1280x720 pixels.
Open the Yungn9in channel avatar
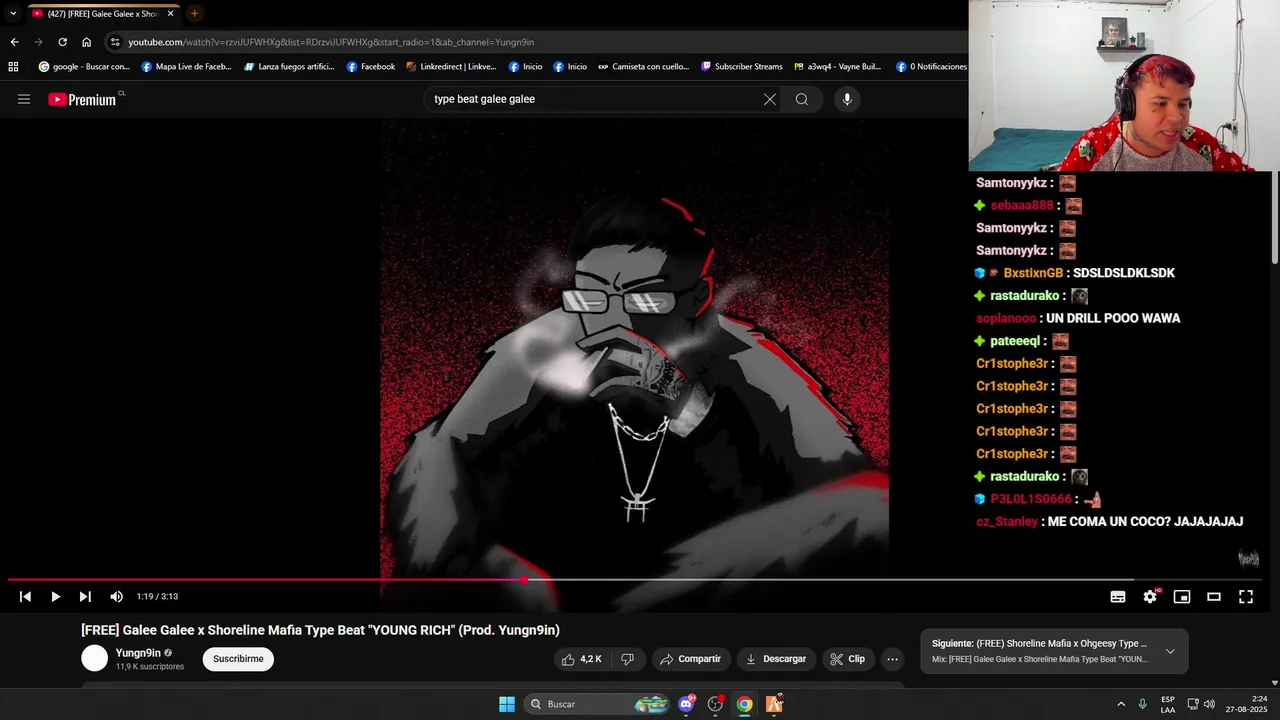[94, 658]
